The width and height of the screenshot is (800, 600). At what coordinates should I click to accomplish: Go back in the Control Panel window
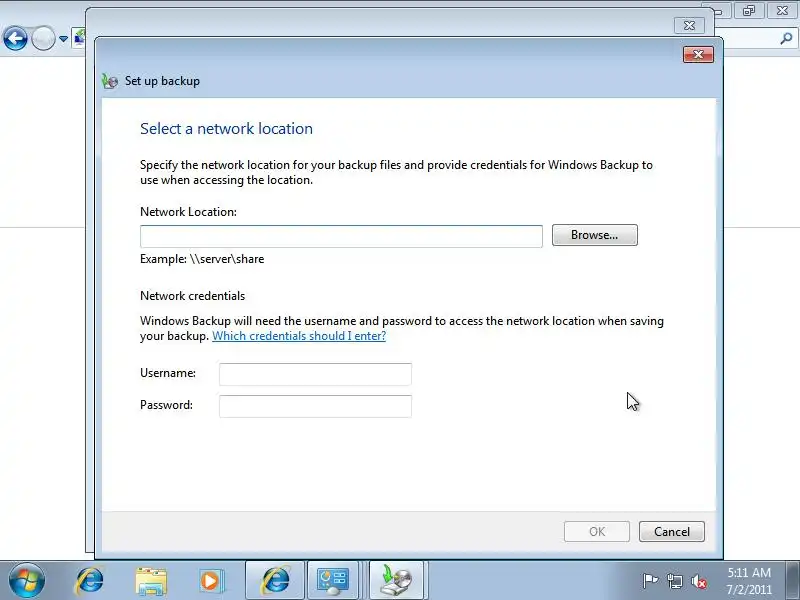coord(15,39)
